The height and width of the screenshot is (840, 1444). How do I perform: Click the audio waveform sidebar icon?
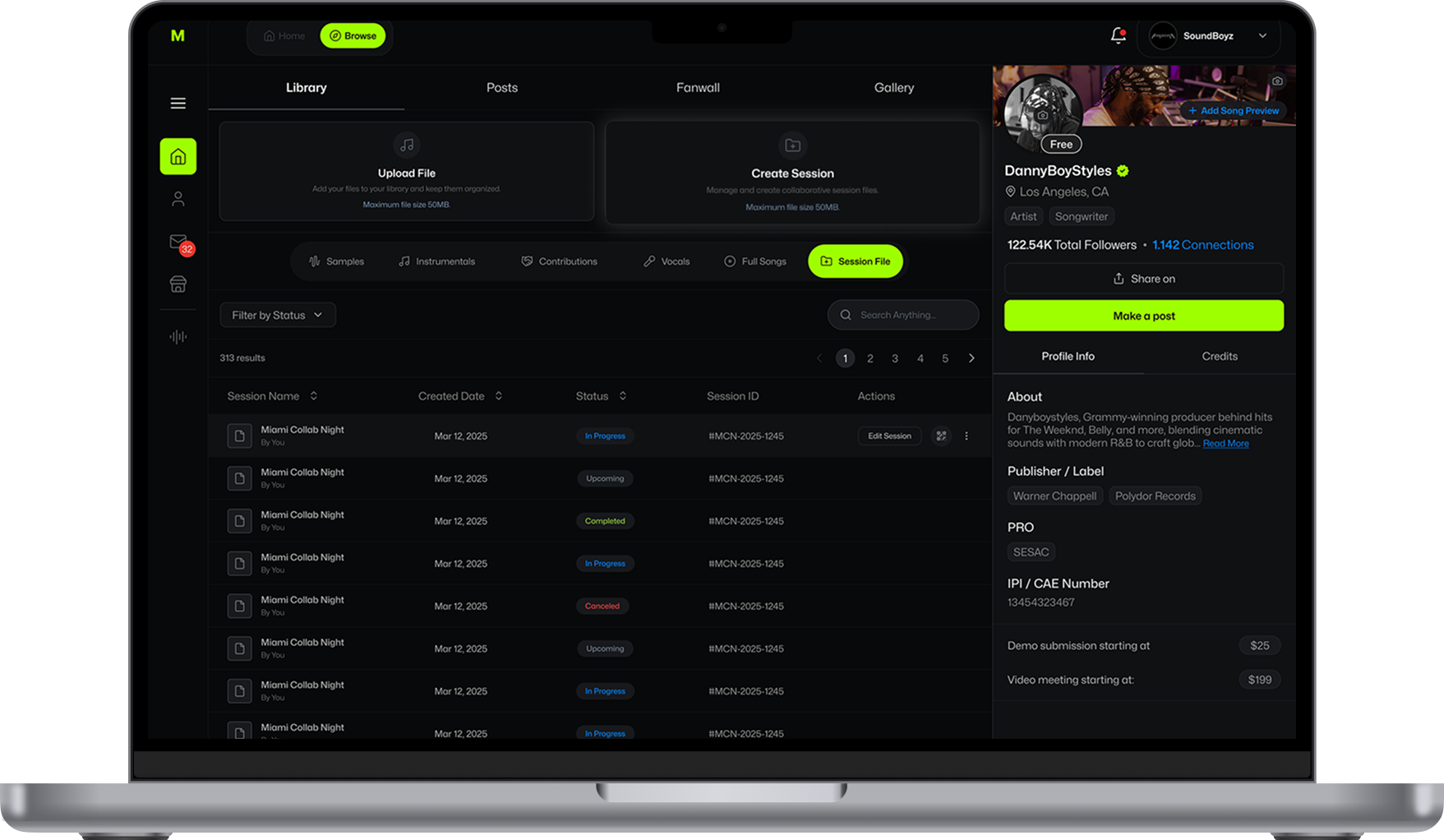pyautogui.click(x=178, y=337)
